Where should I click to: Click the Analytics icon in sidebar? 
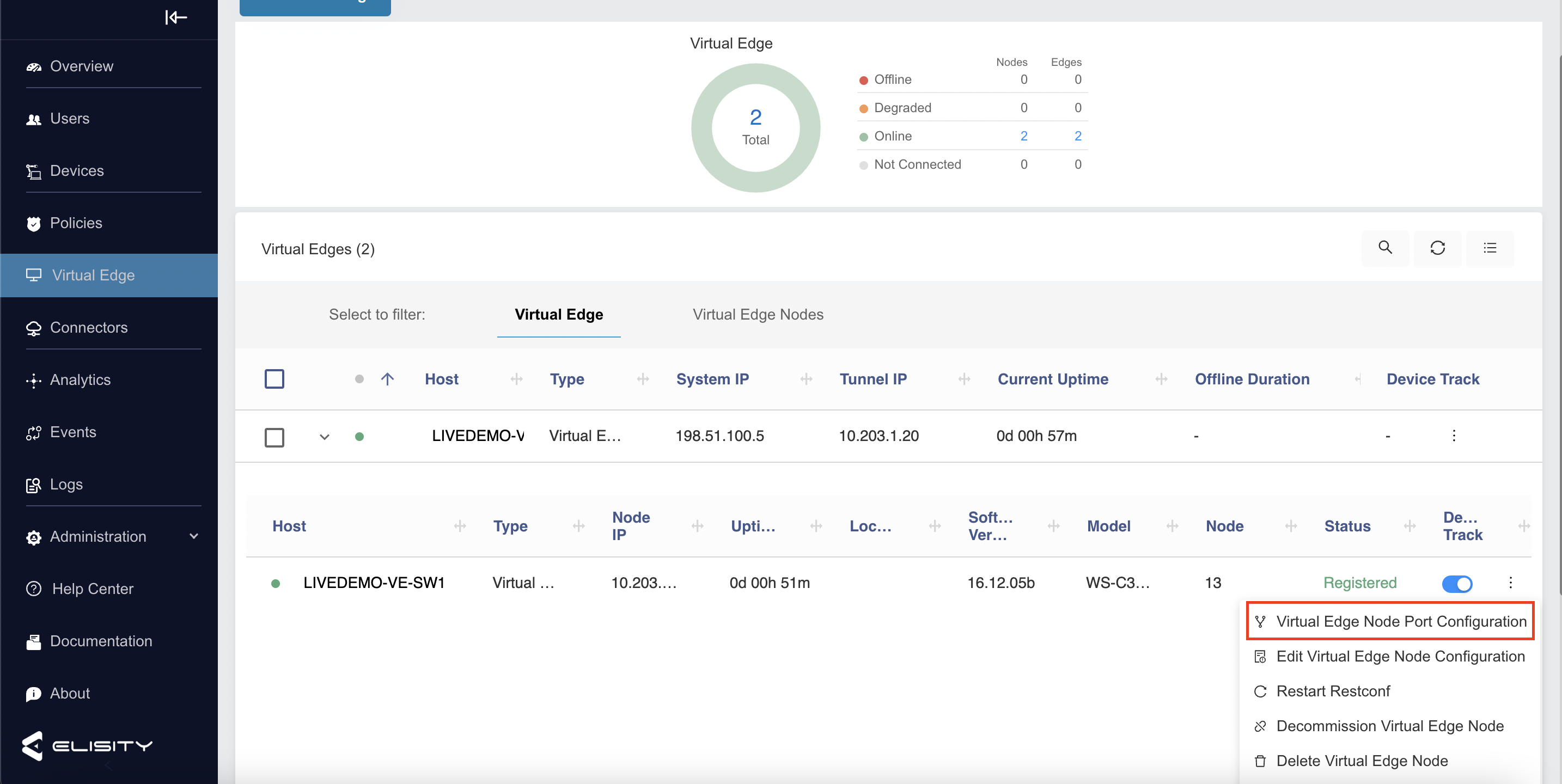pos(33,380)
